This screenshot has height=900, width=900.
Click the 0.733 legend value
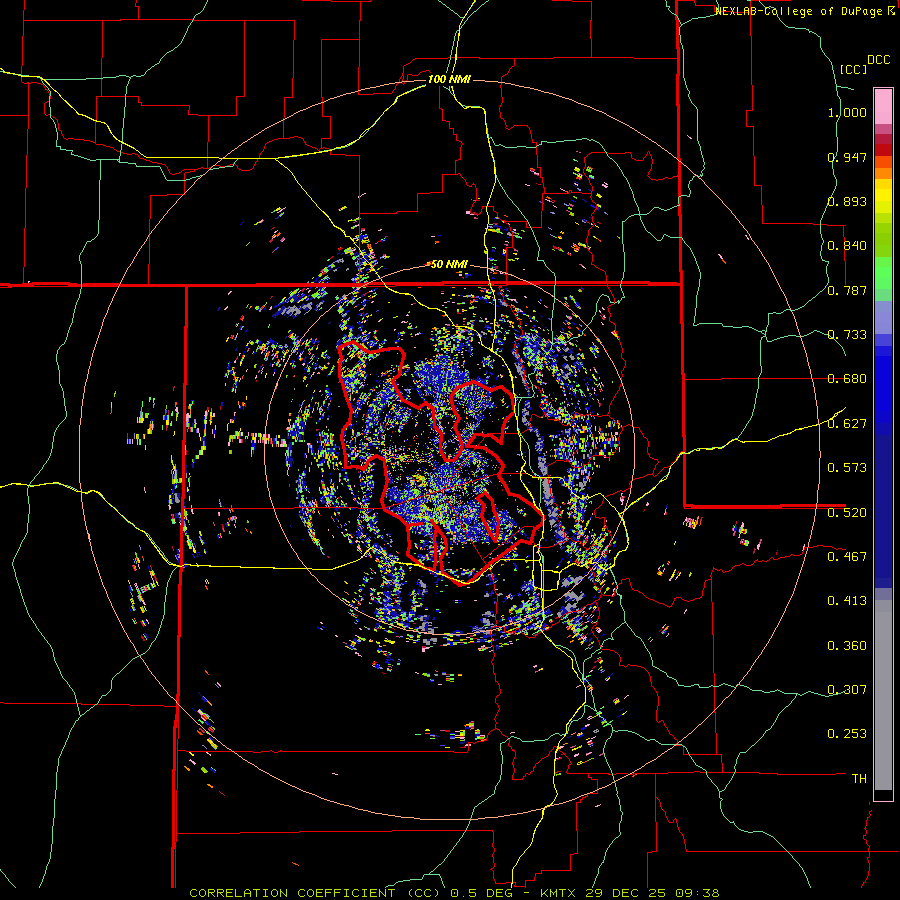point(847,335)
